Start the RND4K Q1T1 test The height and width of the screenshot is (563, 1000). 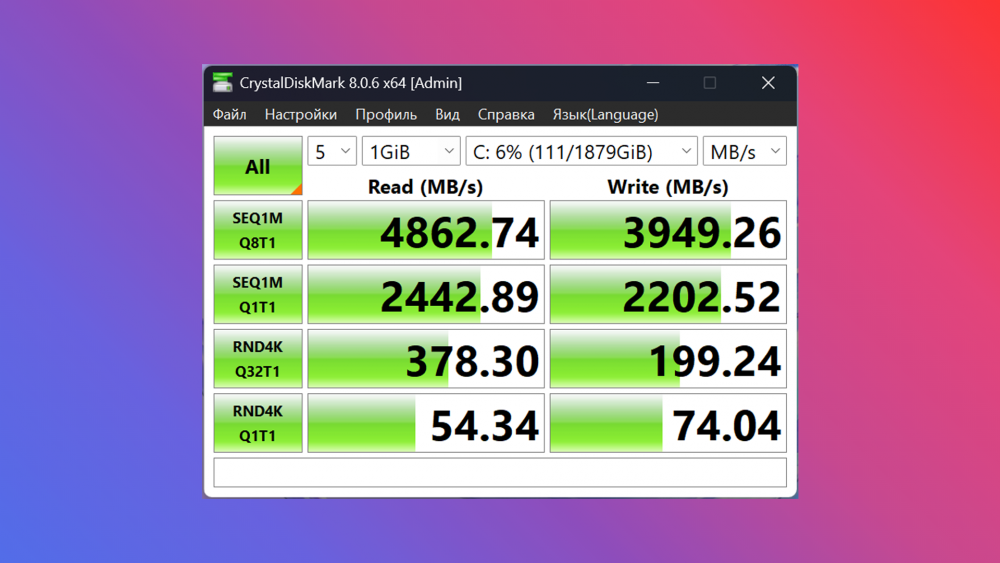pyautogui.click(x=258, y=423)
